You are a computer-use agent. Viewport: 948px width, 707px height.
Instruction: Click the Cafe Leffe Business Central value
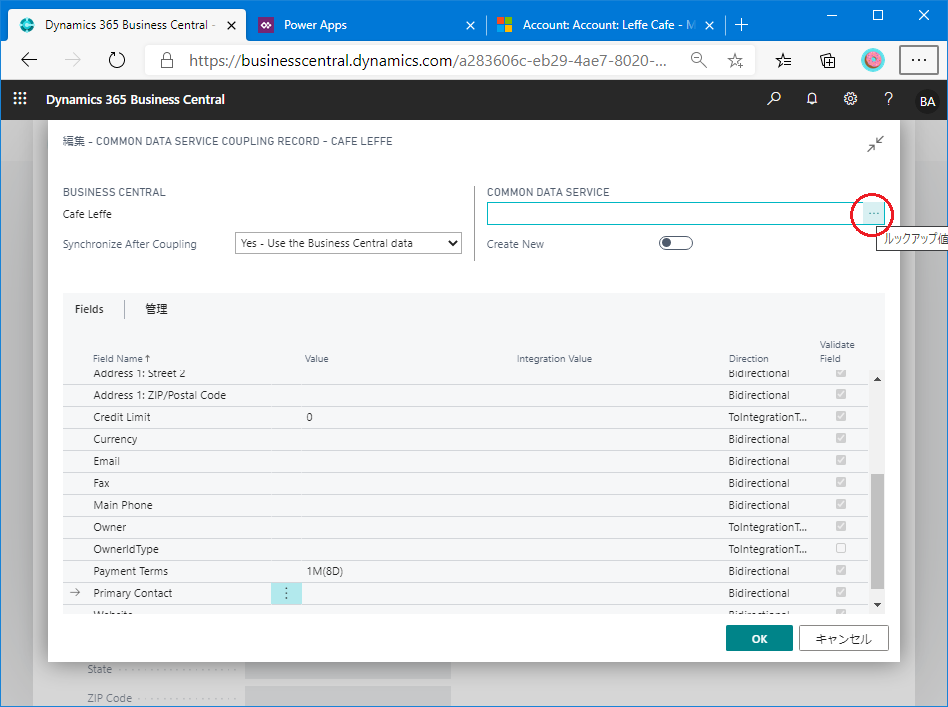[87, 214]
